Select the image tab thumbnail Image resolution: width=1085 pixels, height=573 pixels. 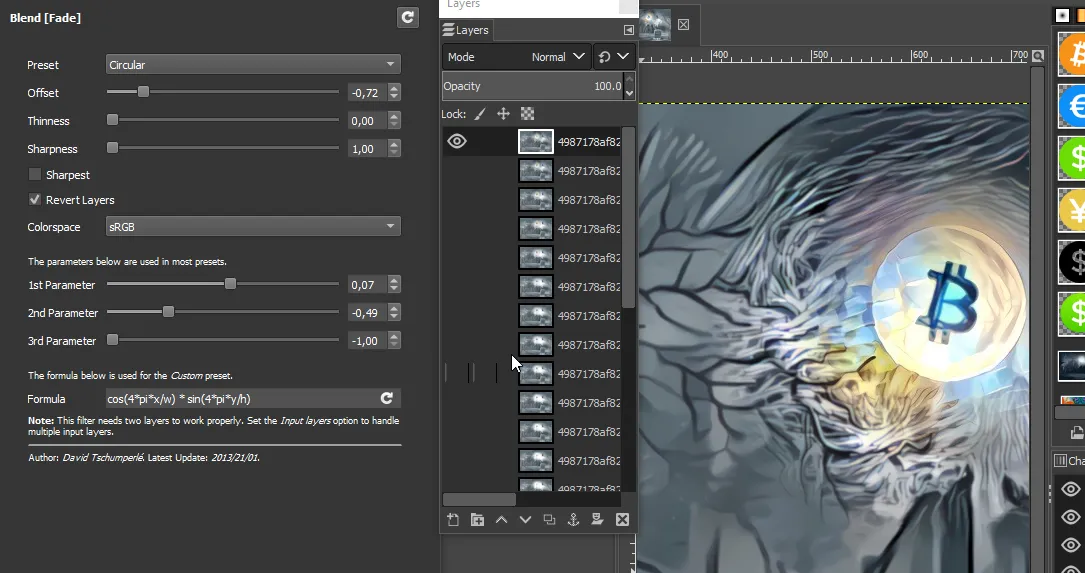pos(655,24)
